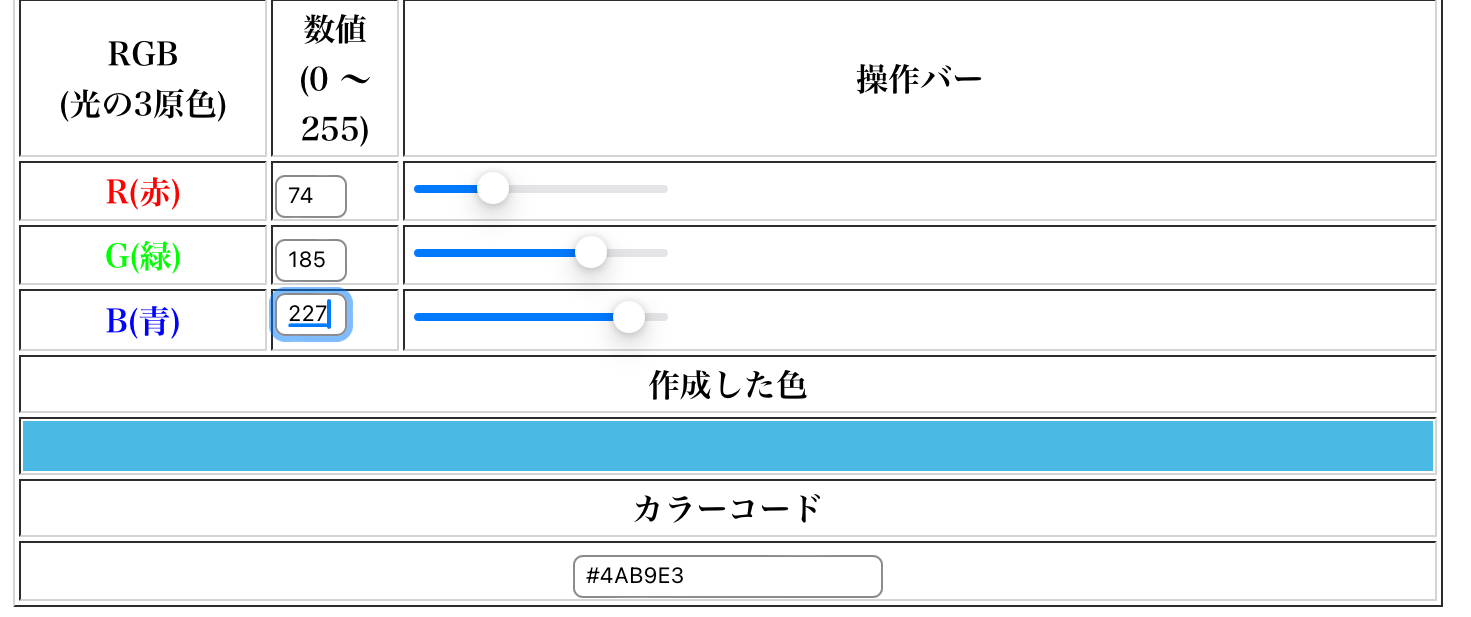Focus the G value field showing 185
The image size is (1471, 617).
(310, 260)
